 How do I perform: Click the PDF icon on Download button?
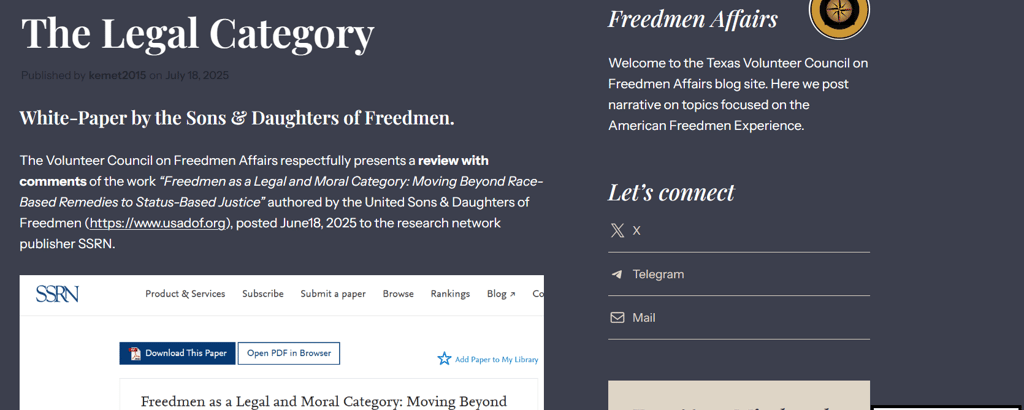point(135,354)
